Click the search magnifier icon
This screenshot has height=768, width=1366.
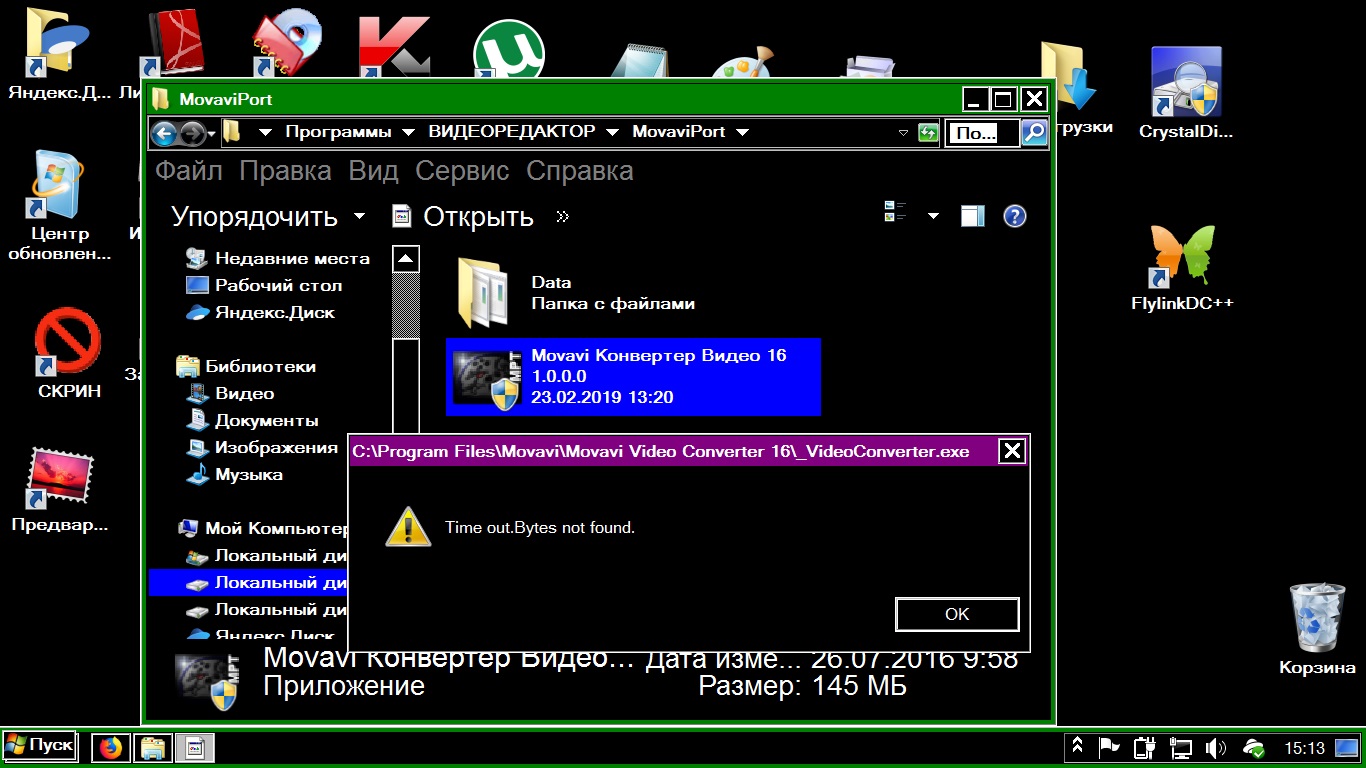click(x=1034, y=132)
